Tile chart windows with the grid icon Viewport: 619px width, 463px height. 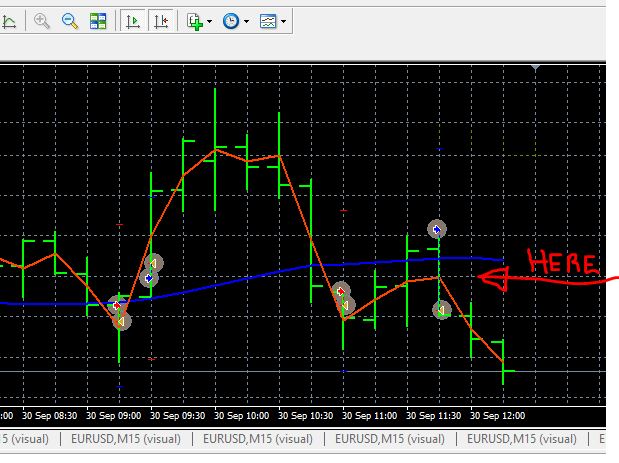98,21
